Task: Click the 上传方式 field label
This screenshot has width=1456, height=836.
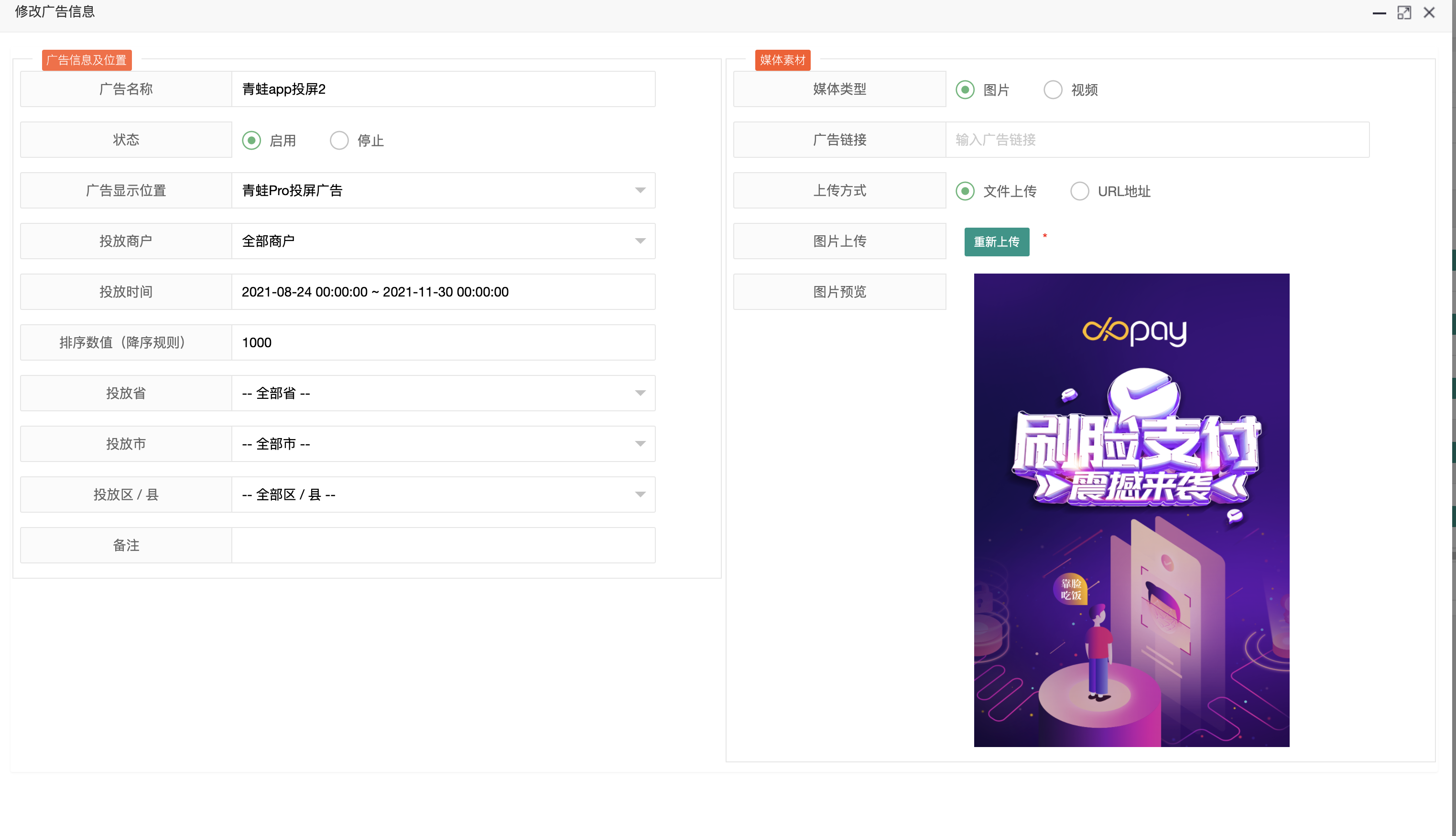Action: point(839,190)
